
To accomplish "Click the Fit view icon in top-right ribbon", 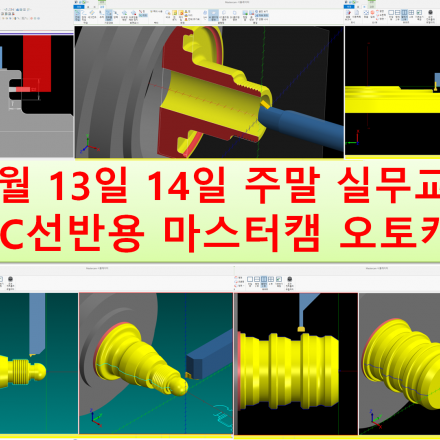I will click(366, 13).
